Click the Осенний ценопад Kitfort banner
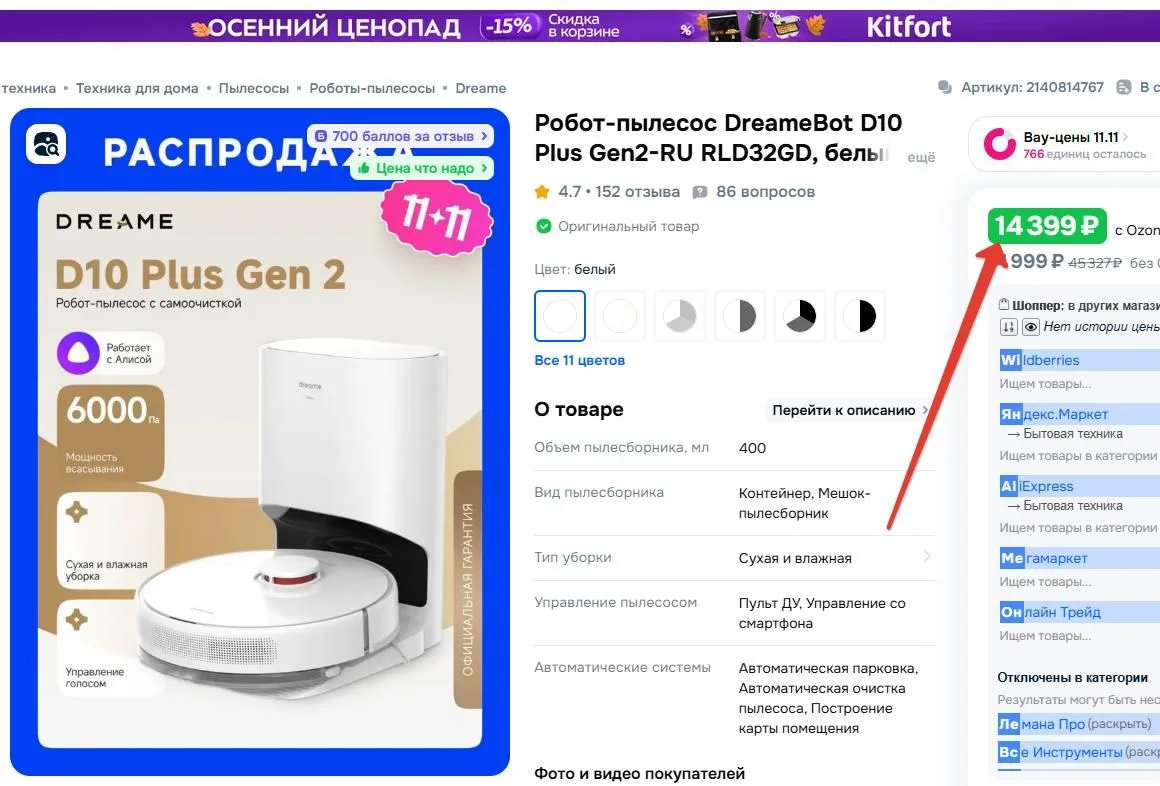 (580, 27)
